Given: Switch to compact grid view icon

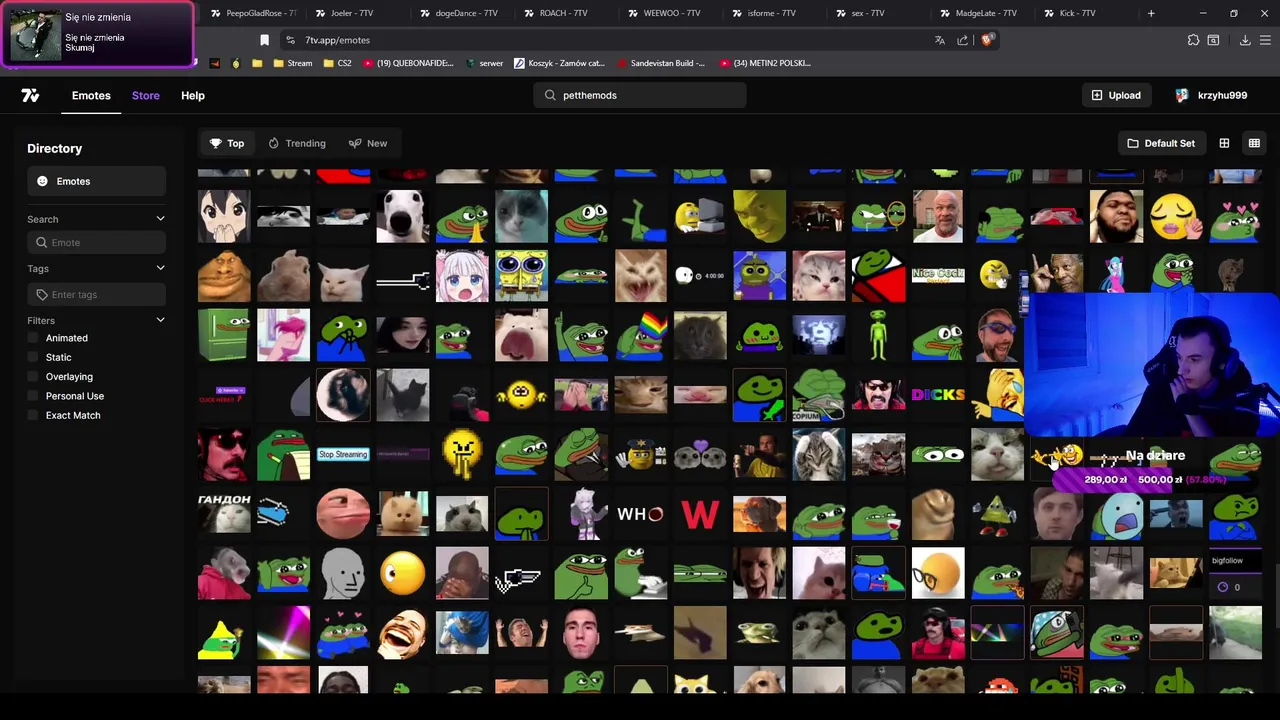Looking at the screenshot, I should (x=1254, y=143).
